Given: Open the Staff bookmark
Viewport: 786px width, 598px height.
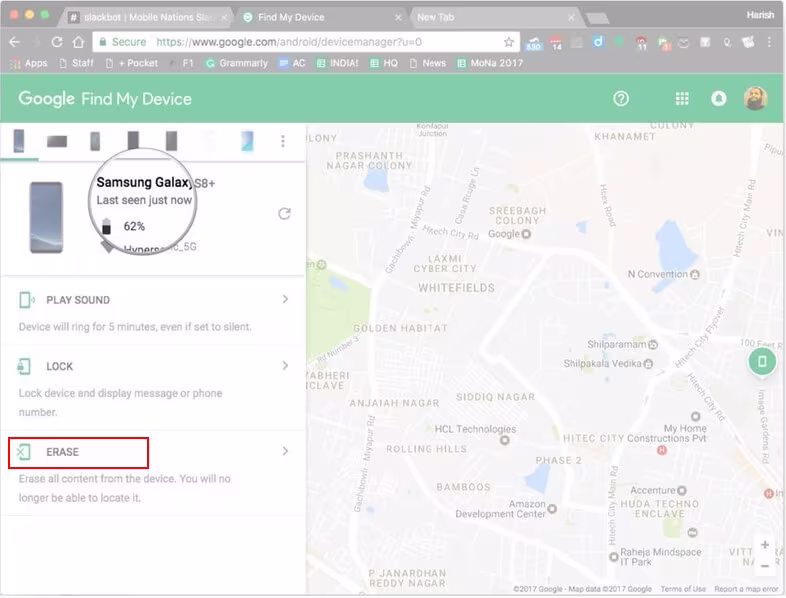Looking at the screenshot, I should click(76, 63).
